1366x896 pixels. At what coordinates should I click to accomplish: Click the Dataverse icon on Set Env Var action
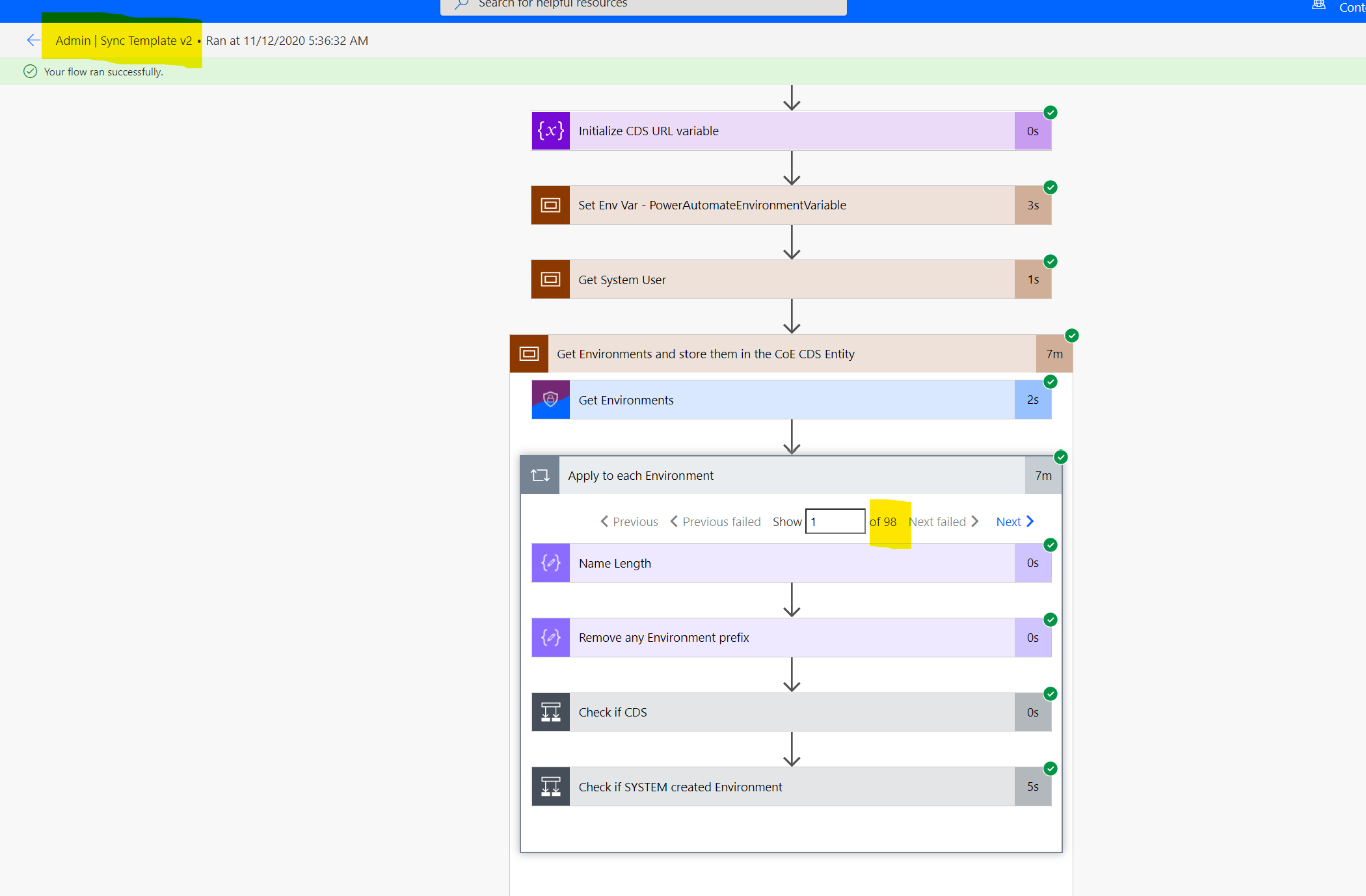click(x=550, y=205)
